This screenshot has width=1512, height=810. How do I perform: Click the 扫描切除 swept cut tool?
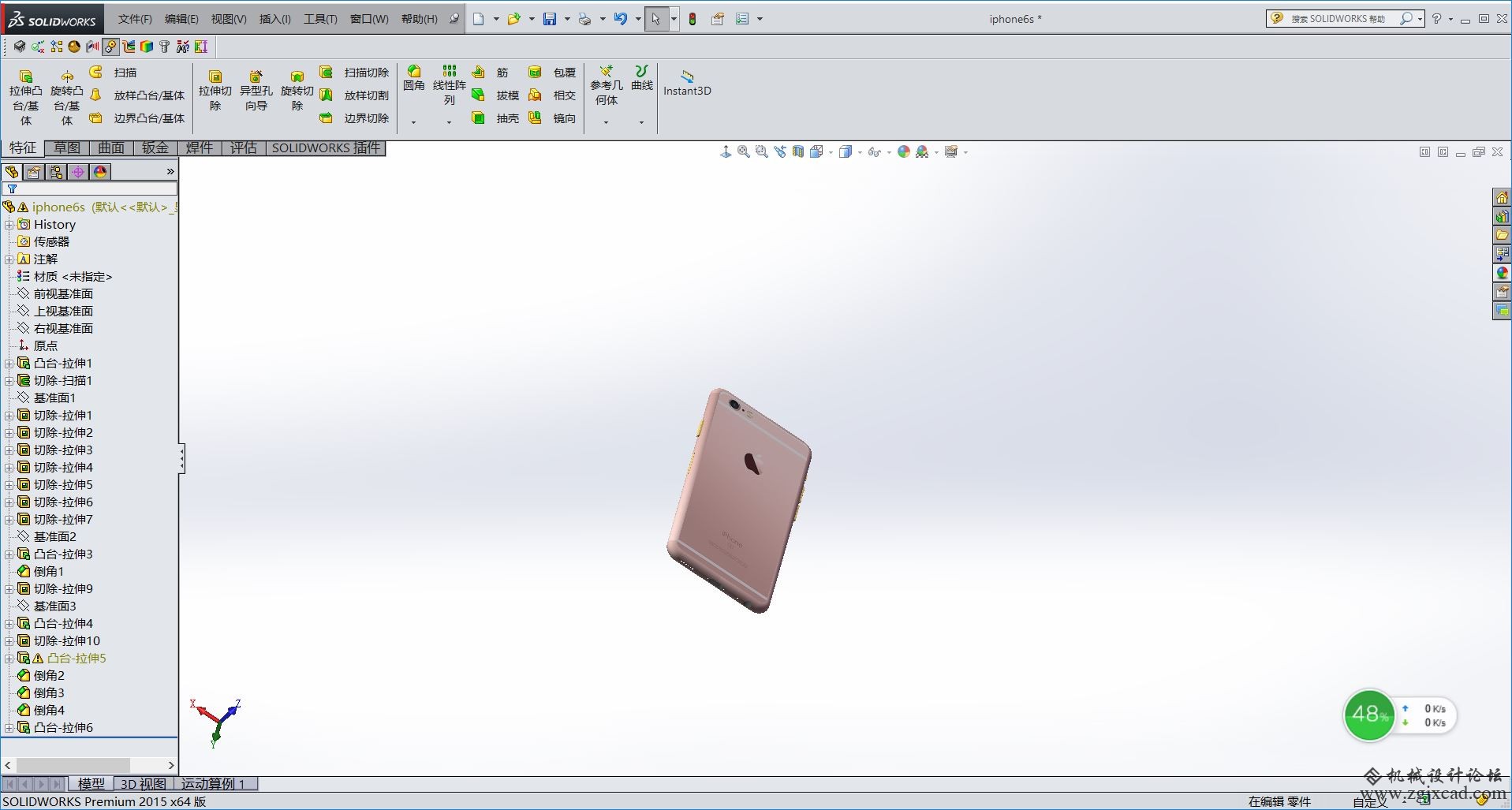click(354, 73)
